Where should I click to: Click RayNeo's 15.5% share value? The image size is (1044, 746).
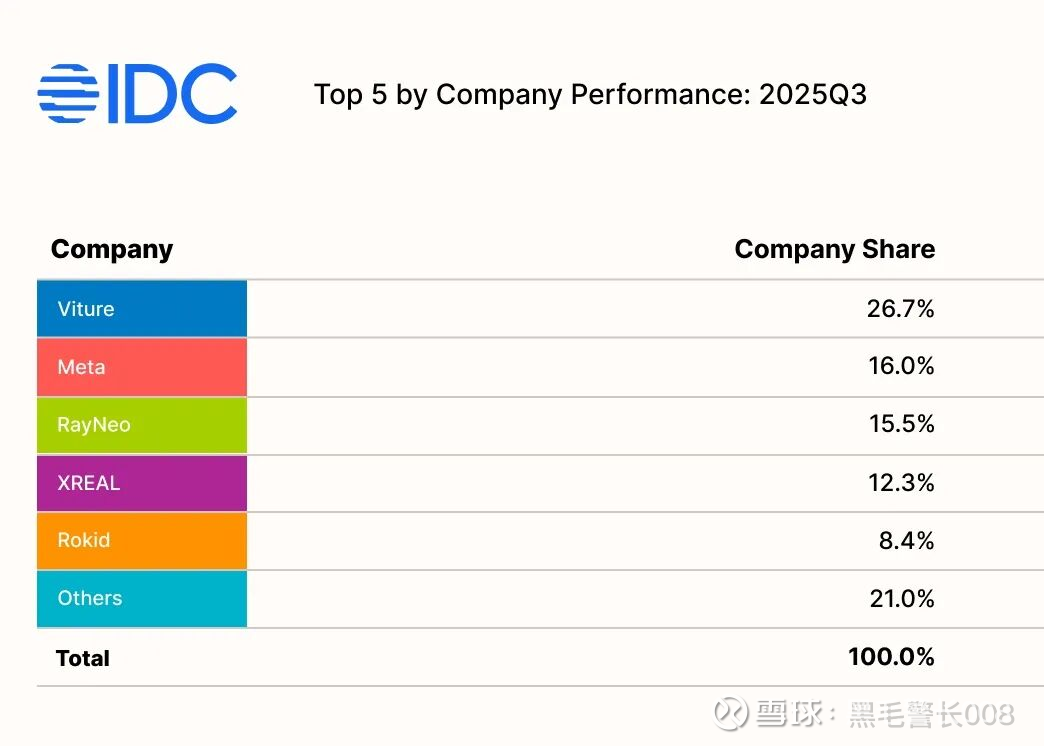click(900, 425)
